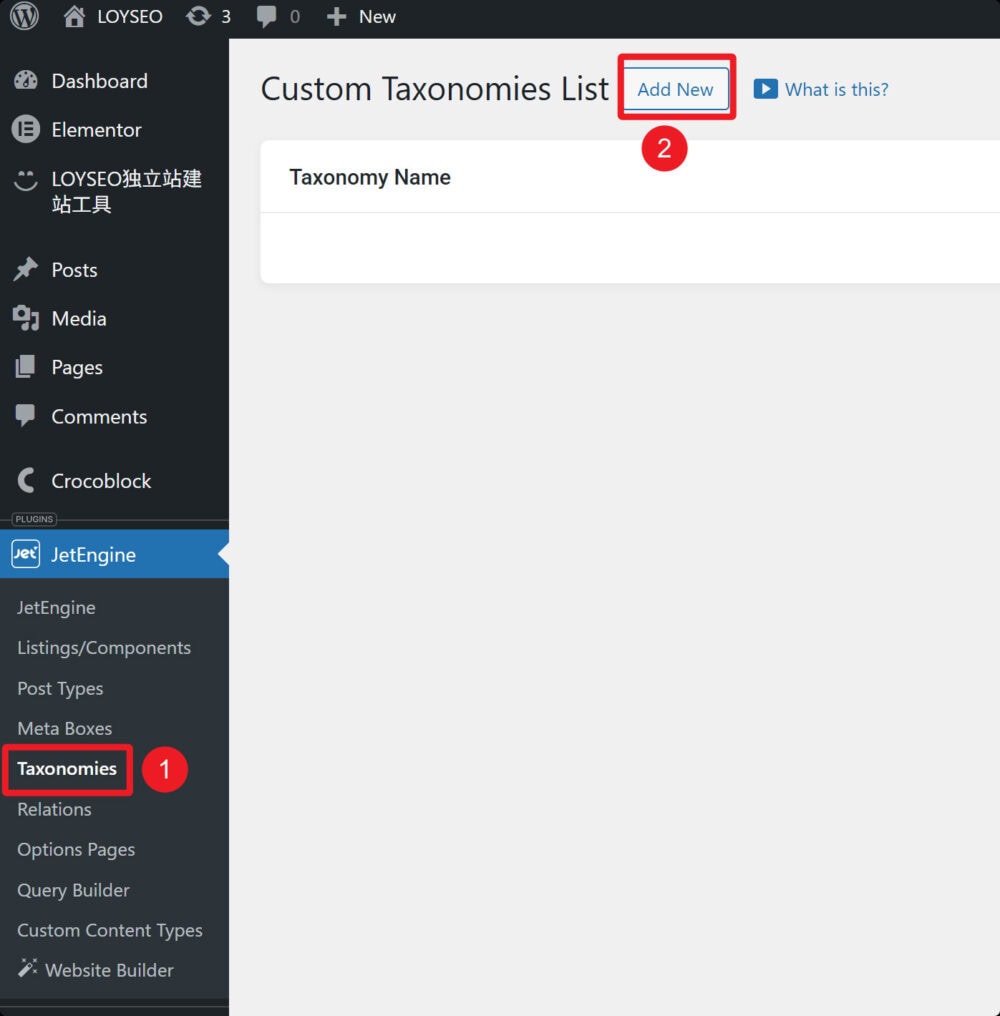
Task: Click the Media icon
Action: pyautogui.click(x=26, y=318)
